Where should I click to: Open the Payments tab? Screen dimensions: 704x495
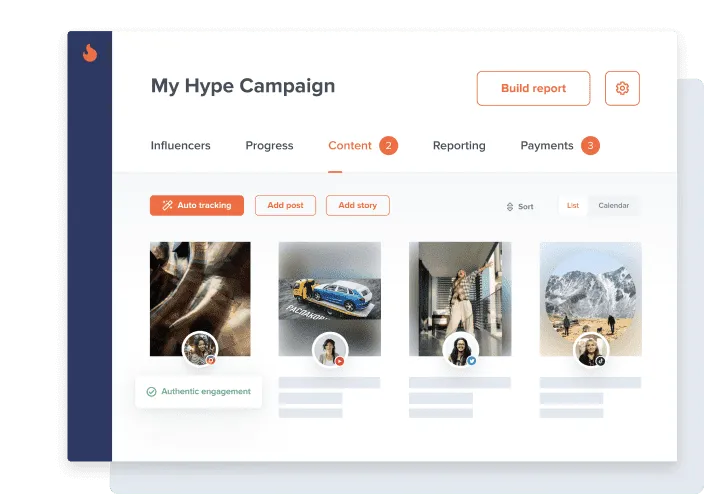(x=547, y=146)
